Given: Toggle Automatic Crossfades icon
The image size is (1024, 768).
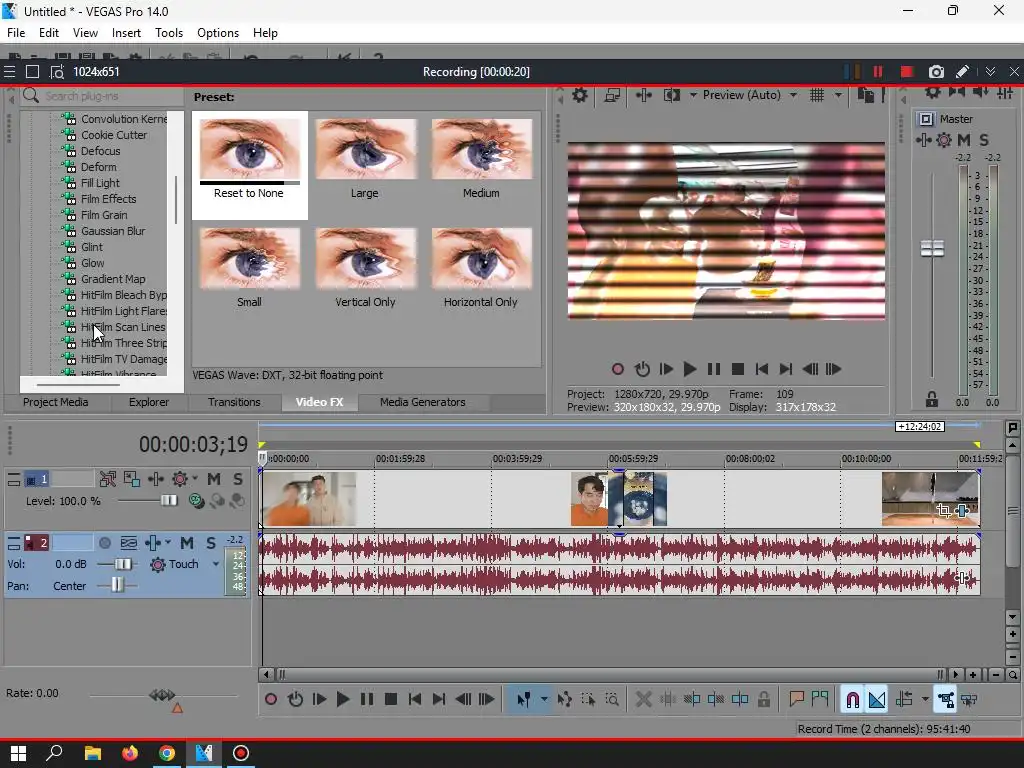Looking at the screenshot, I should pyautogui.click(x=877, y=700).
